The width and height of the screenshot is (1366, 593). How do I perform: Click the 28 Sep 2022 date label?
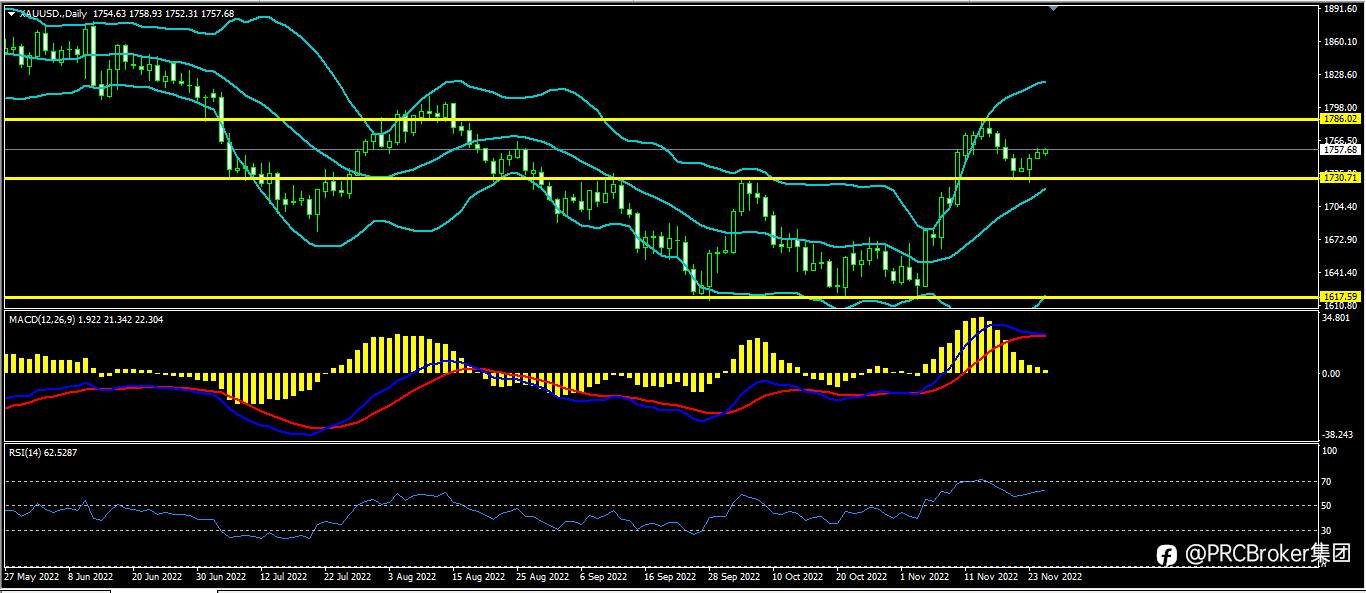coord(733,577)
